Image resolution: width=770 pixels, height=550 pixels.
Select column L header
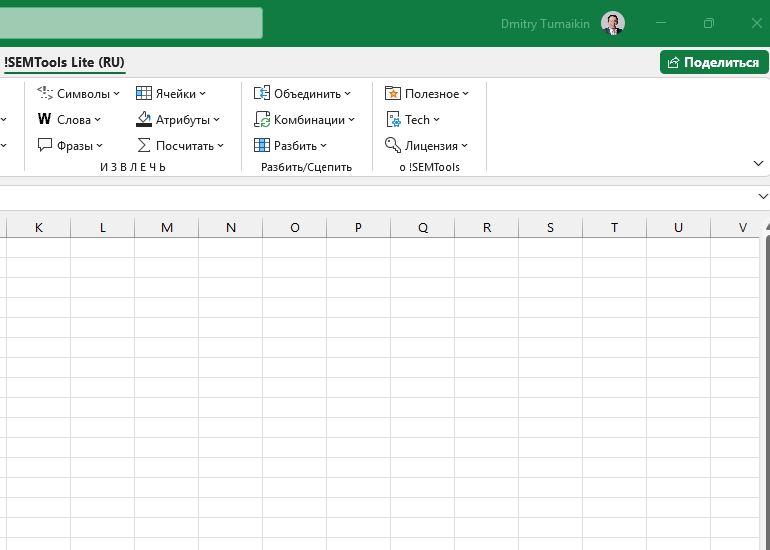point(103,227)
